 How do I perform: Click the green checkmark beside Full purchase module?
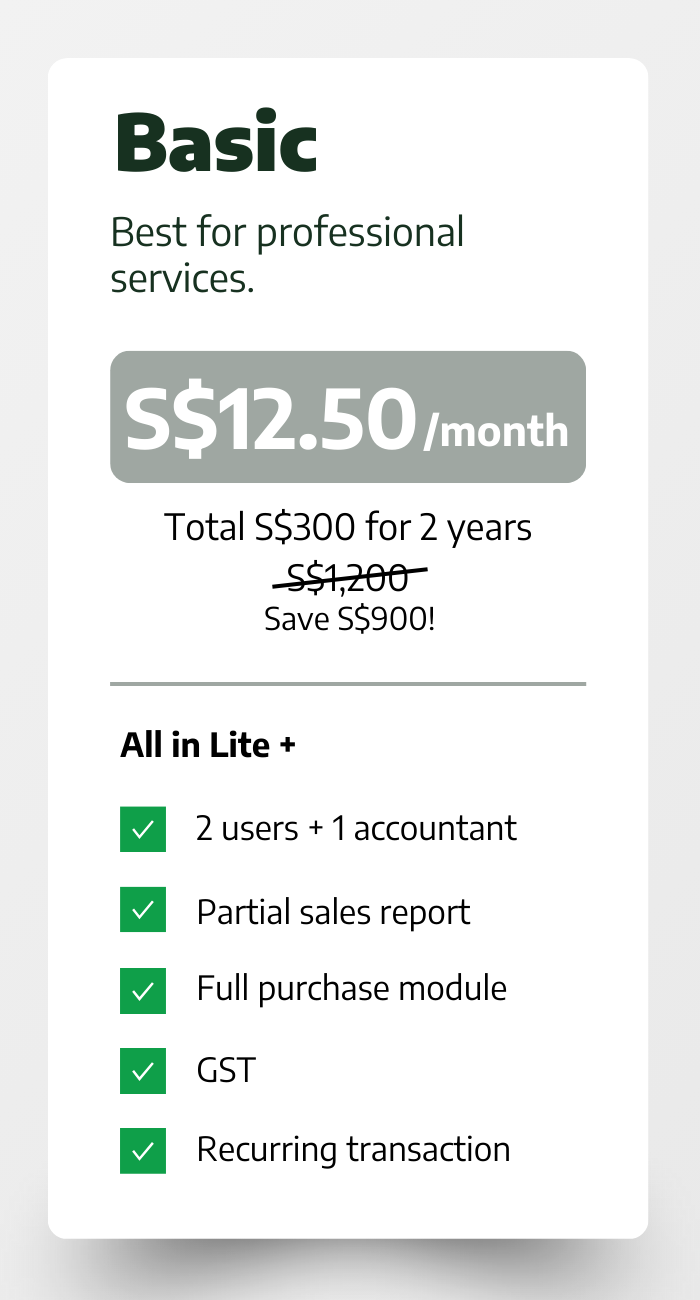pos(143,989)
